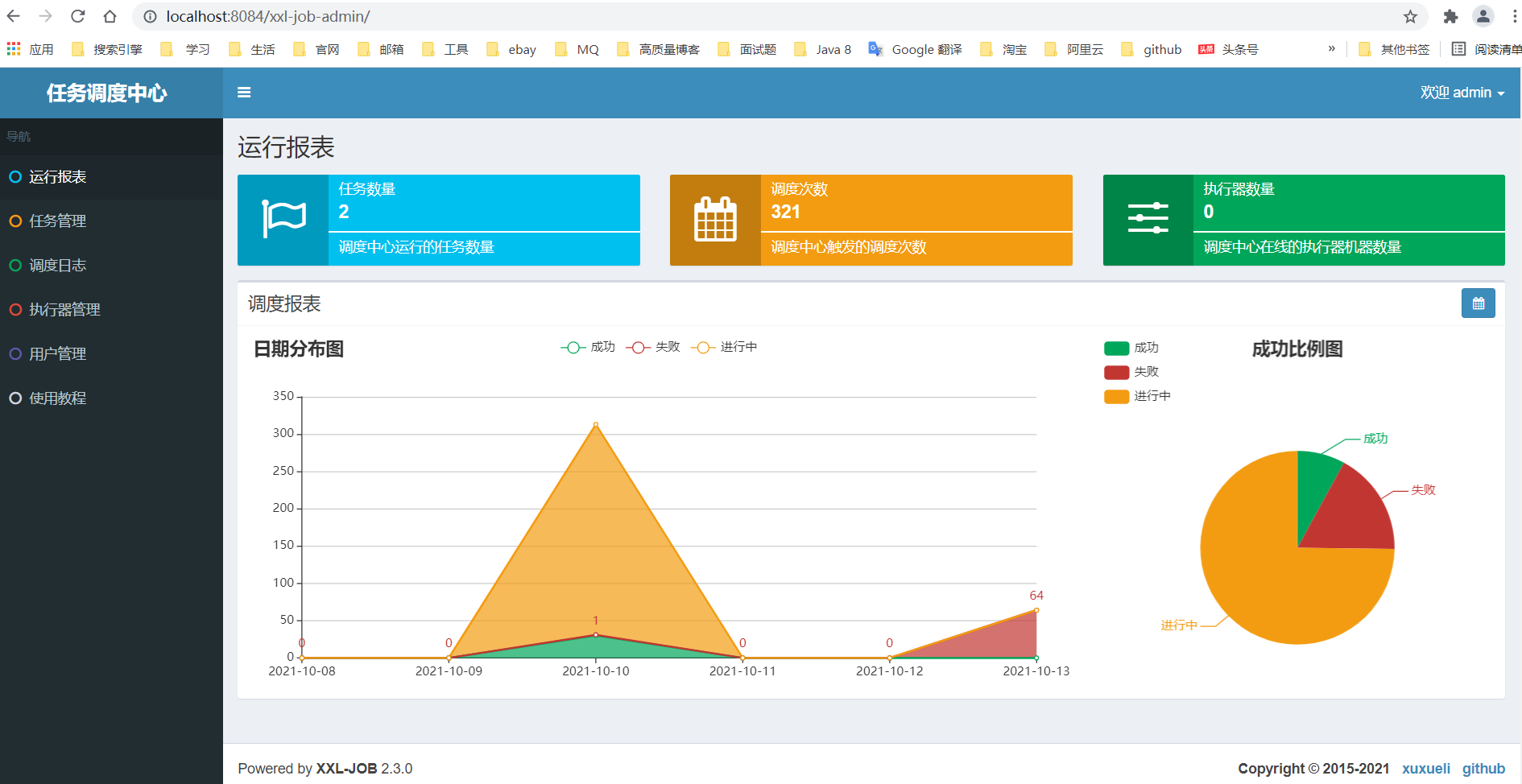The width and height of the screenshot is (1522, 784).
Task: Toggle 失败 in pie chart legend
Action: [x=1131, y=372]
